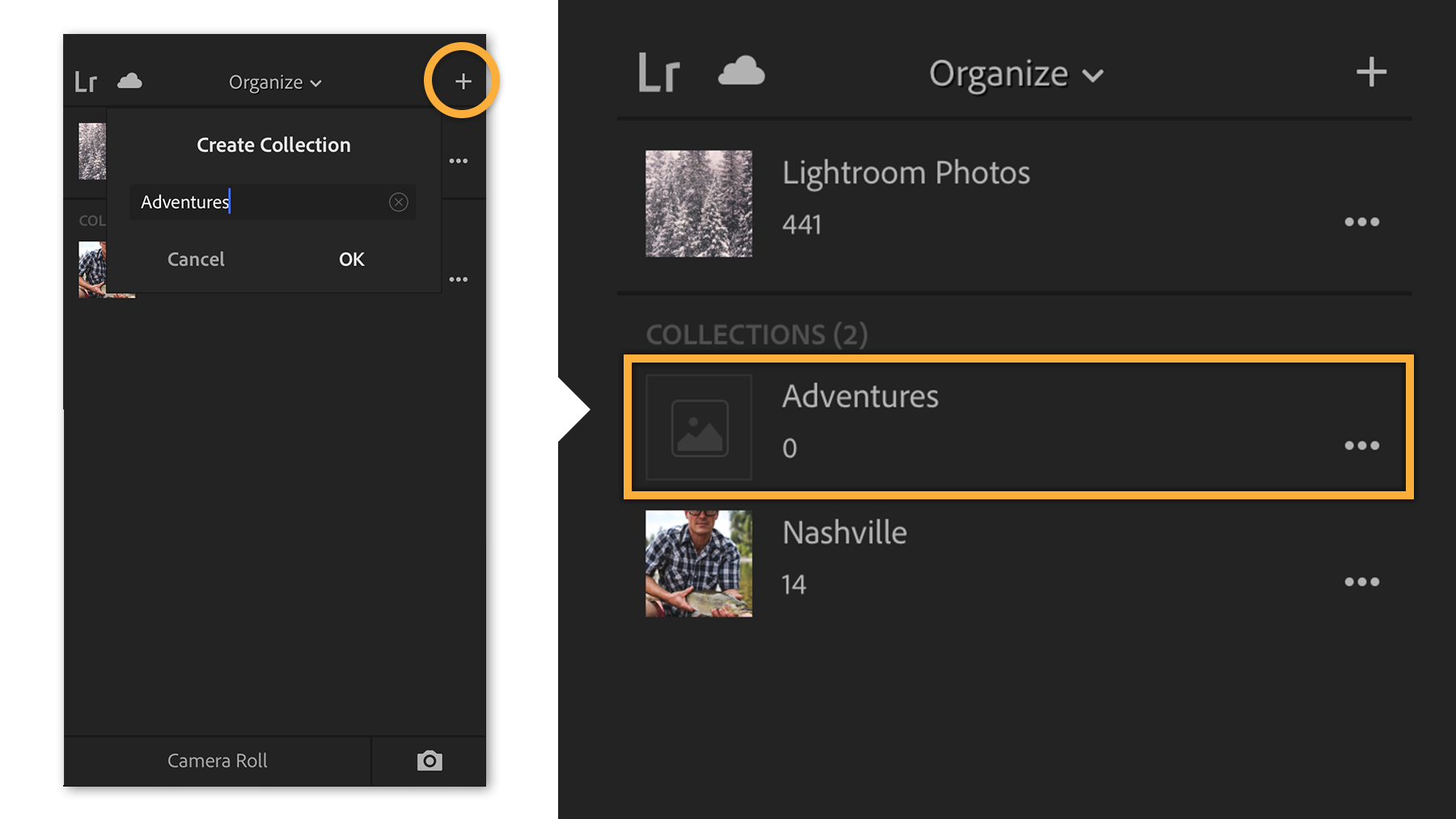Select the Adventures collection title

(860, 397)
